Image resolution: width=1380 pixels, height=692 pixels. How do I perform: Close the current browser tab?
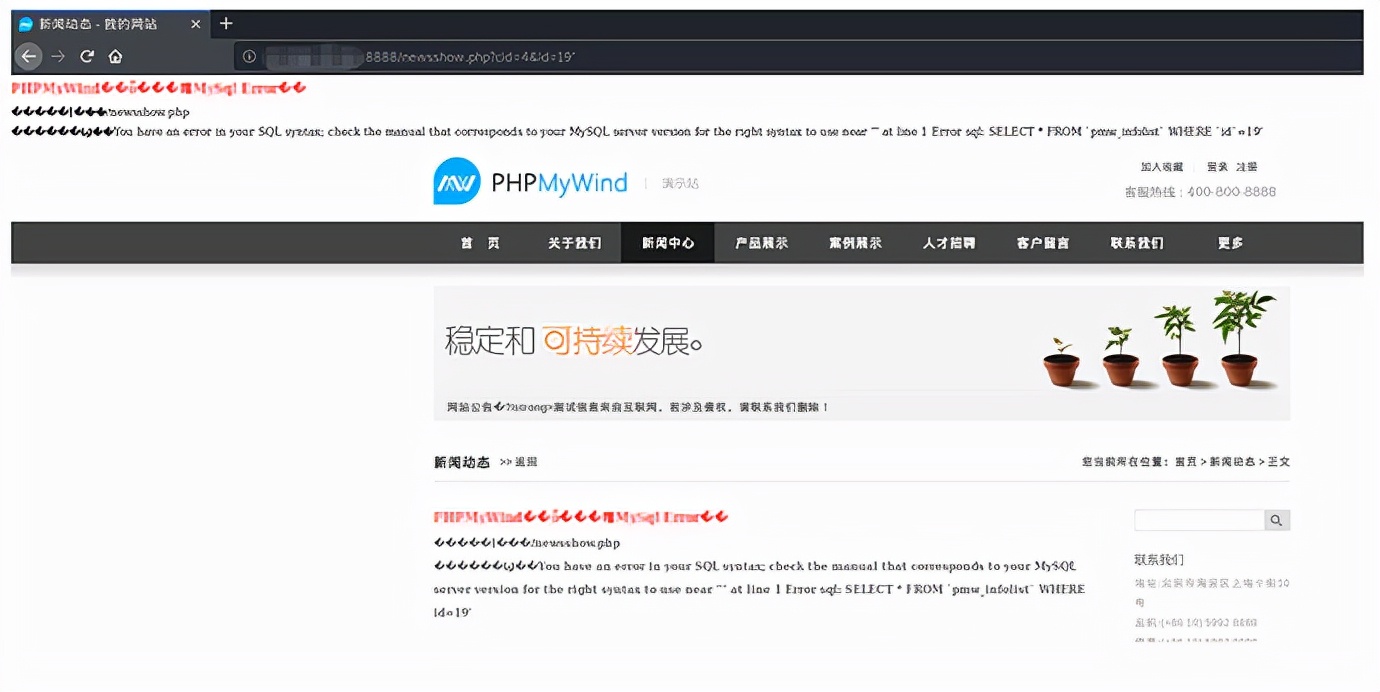coord(195,24)
